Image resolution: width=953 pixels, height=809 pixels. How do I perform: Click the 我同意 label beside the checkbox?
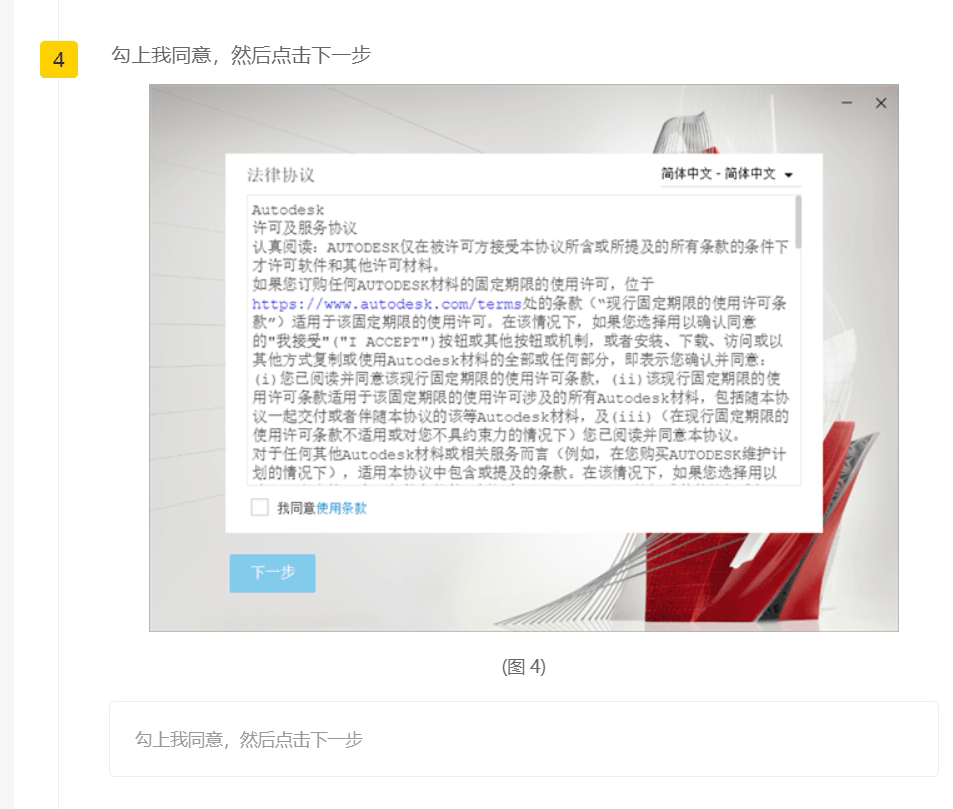click(296, 508)
